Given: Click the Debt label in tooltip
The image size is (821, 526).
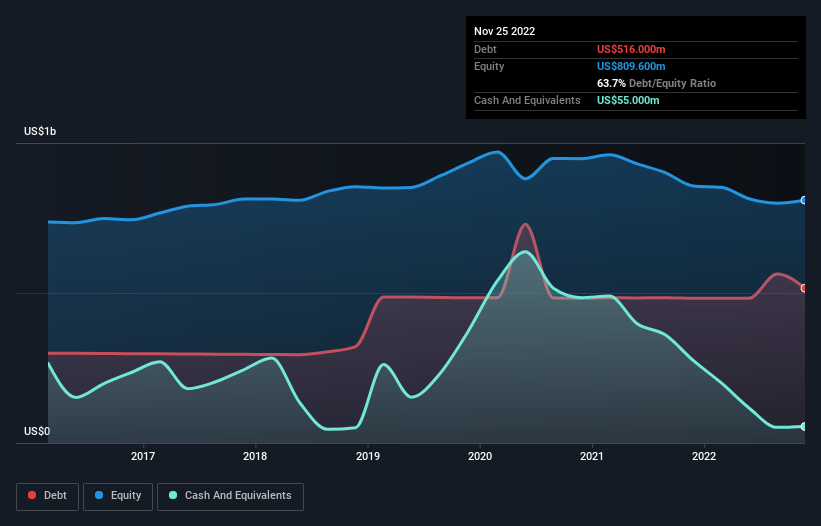Looking at the screenshot, I should pos(485,49).
